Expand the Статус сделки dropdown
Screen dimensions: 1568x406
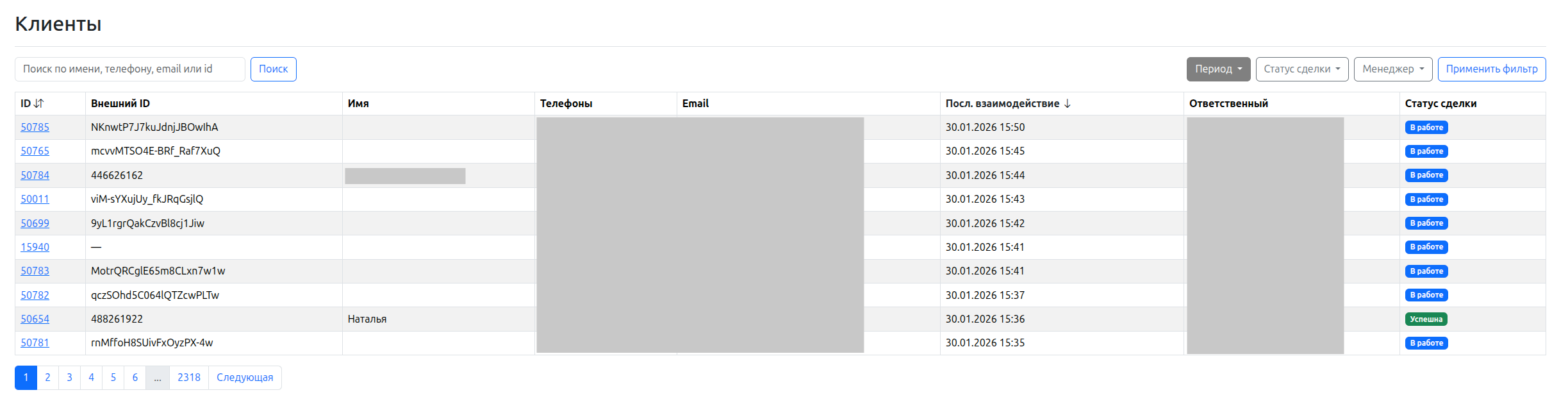[x=1302, y=69]
